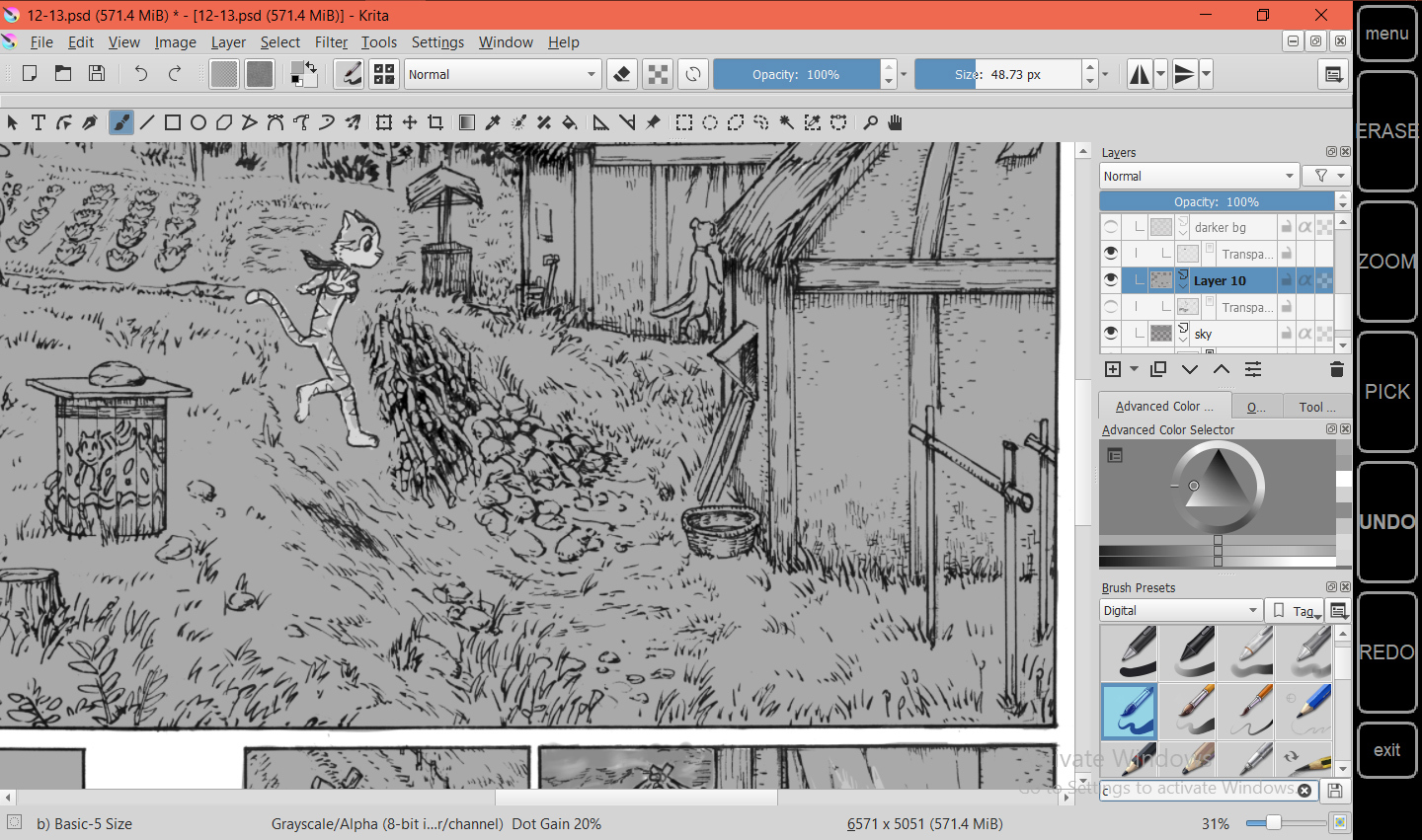Screen dimensions: 1422x840
Task: Select the Text tool
Action: [x=39, y=122]
